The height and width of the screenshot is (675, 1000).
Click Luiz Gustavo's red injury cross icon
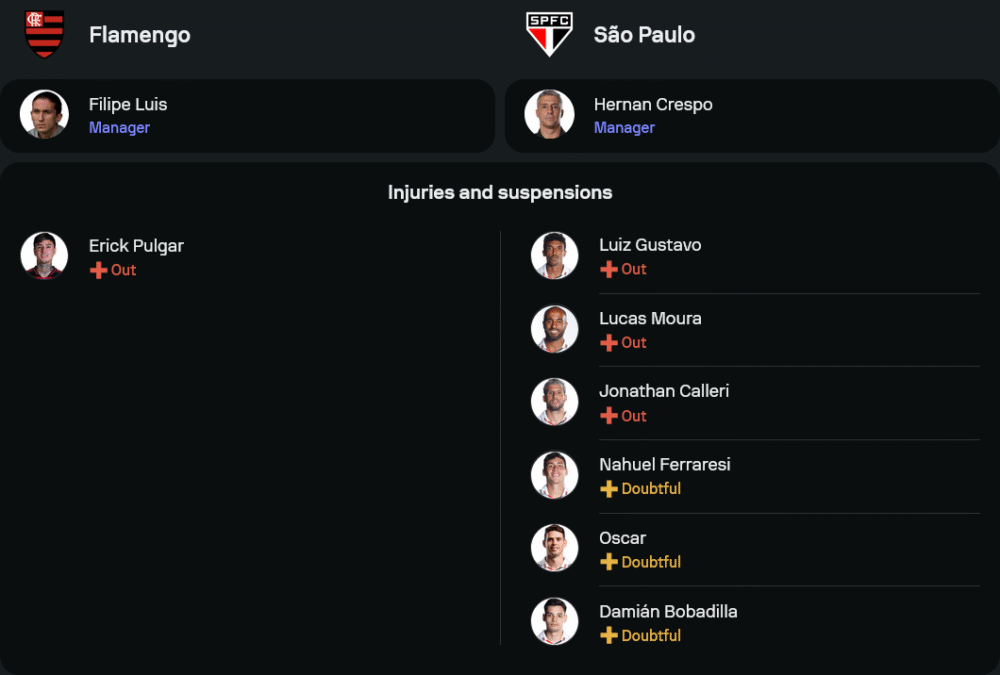[608, 269]
